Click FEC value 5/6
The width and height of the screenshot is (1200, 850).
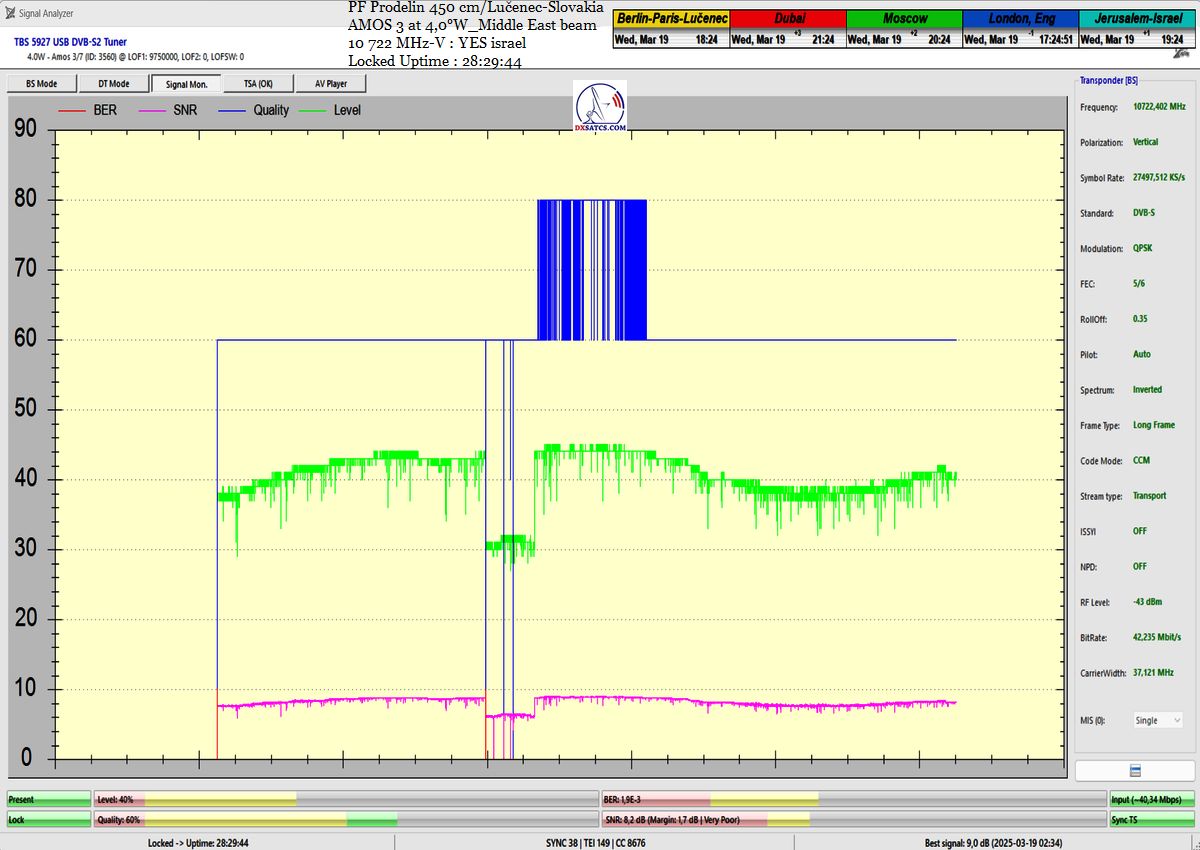(1139, 284)
